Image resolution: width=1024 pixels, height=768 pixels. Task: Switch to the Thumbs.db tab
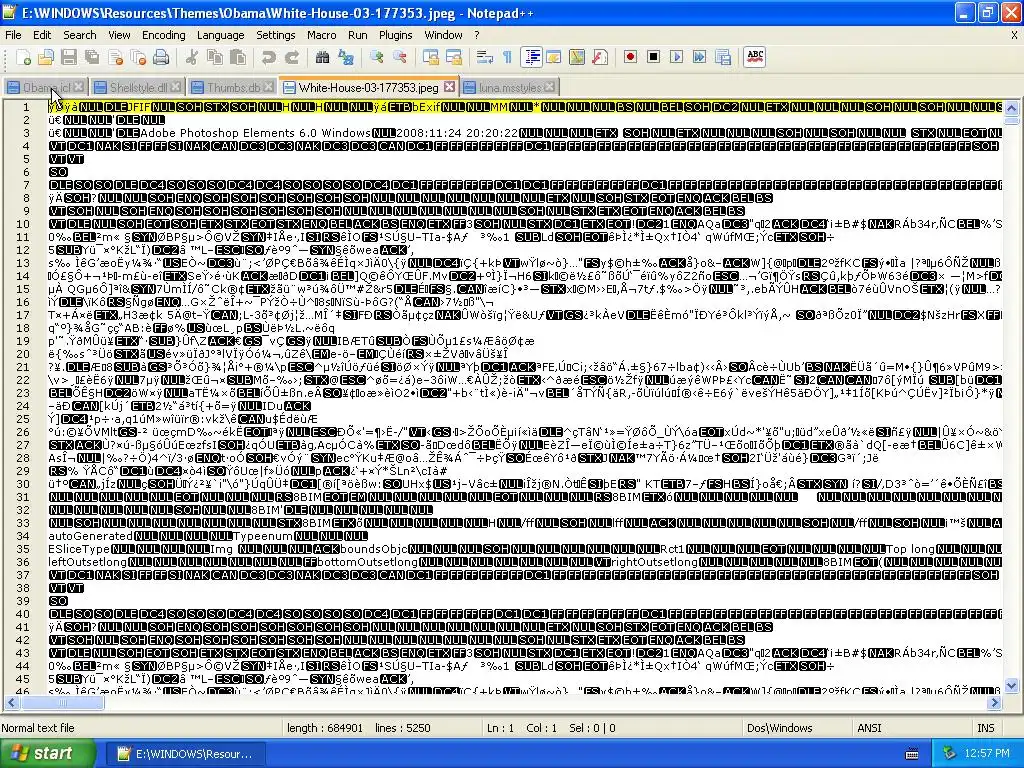coord(233,87)
